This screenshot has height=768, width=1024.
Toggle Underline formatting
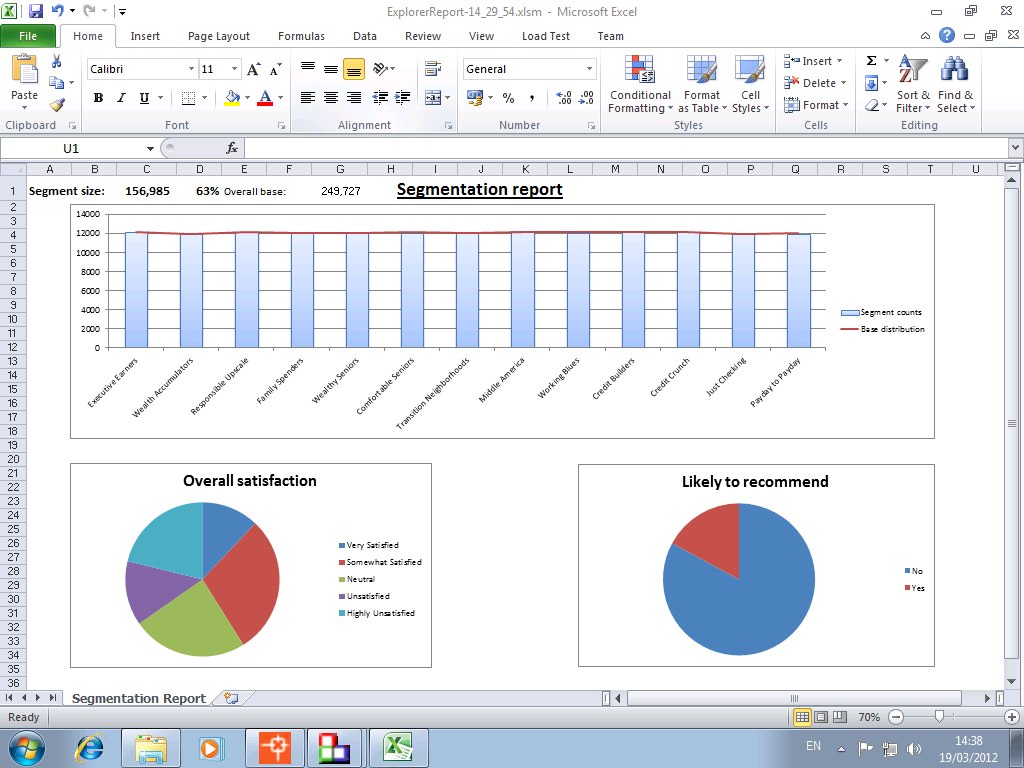tap(144, 98)
